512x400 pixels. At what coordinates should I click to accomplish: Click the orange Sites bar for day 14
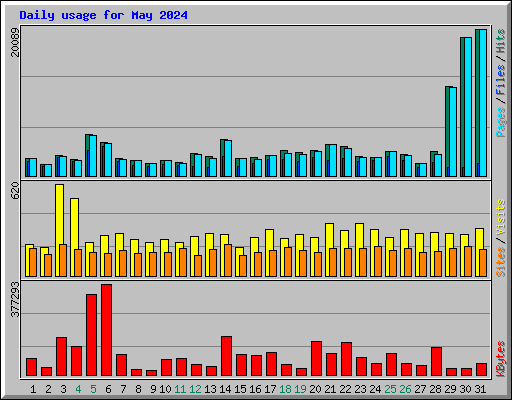point(228,260)
